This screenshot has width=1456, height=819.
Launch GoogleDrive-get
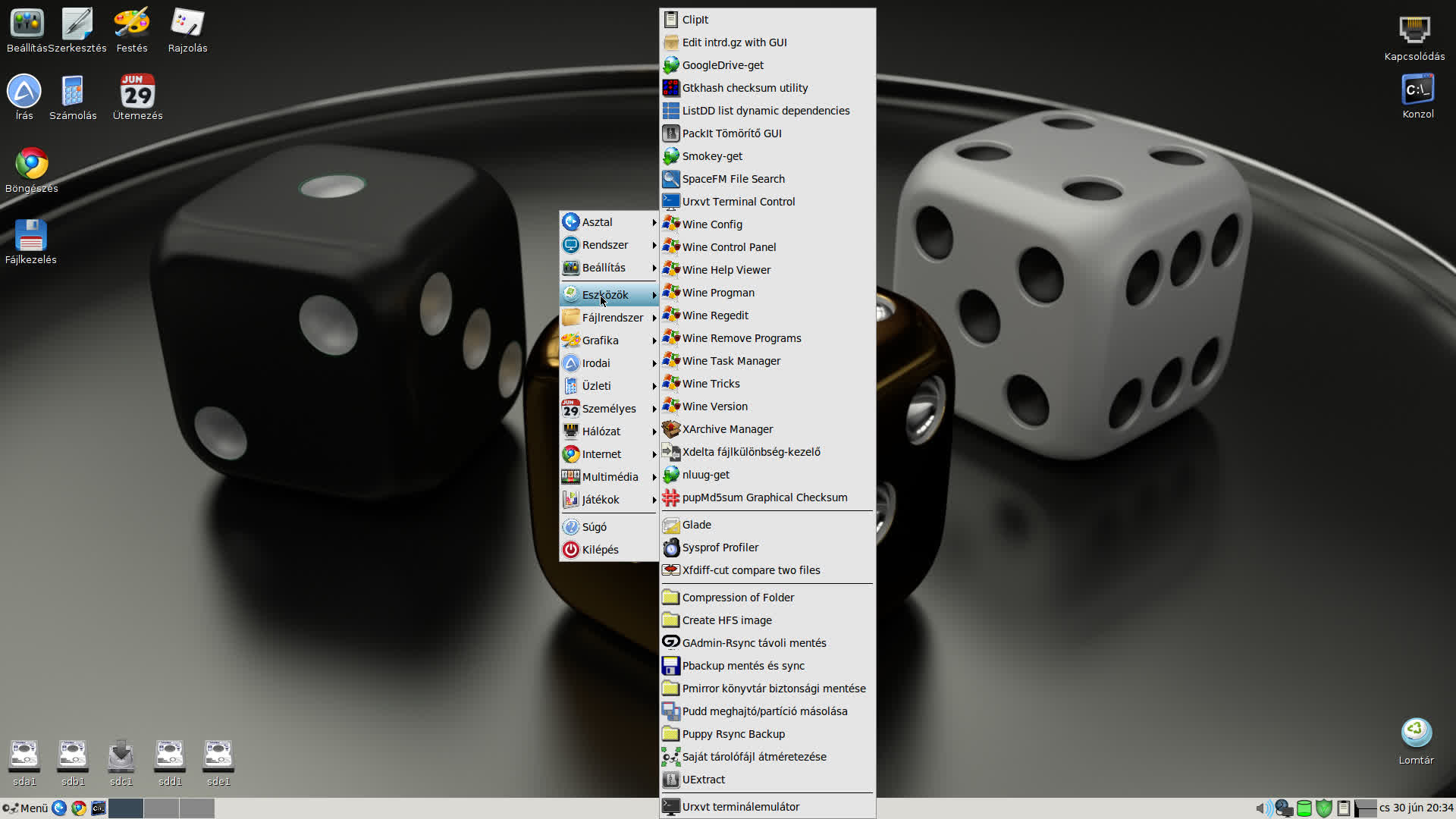point(767,65)
